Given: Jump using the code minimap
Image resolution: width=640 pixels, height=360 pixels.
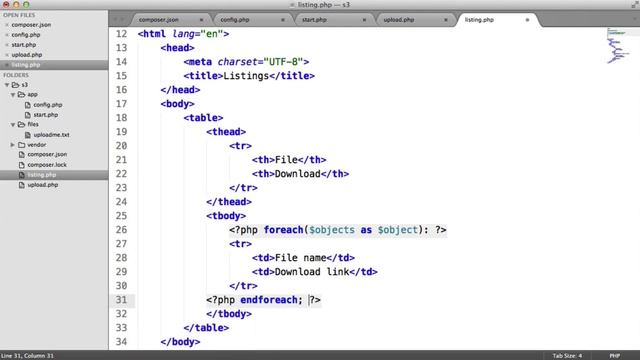Looking at the screenshot, I should click(618, 46).
